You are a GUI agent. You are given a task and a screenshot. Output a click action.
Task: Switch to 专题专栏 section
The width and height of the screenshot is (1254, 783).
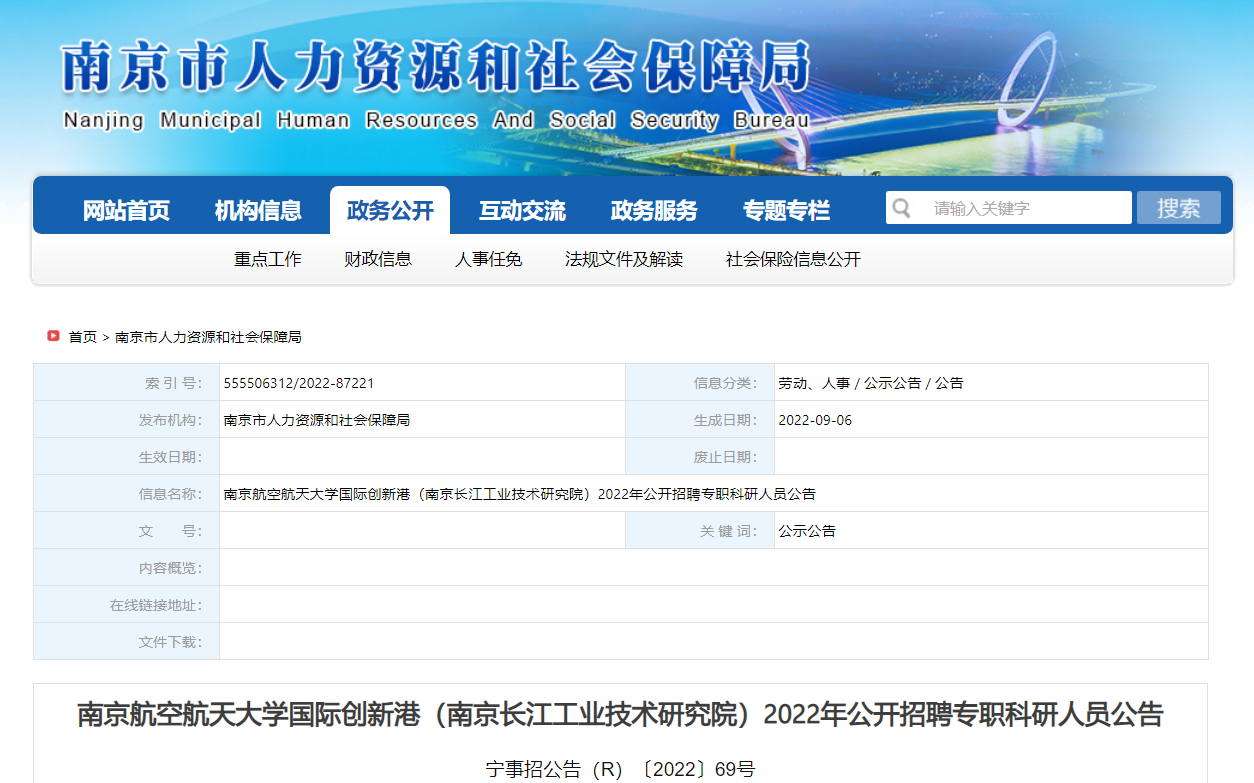coord(786,211)
